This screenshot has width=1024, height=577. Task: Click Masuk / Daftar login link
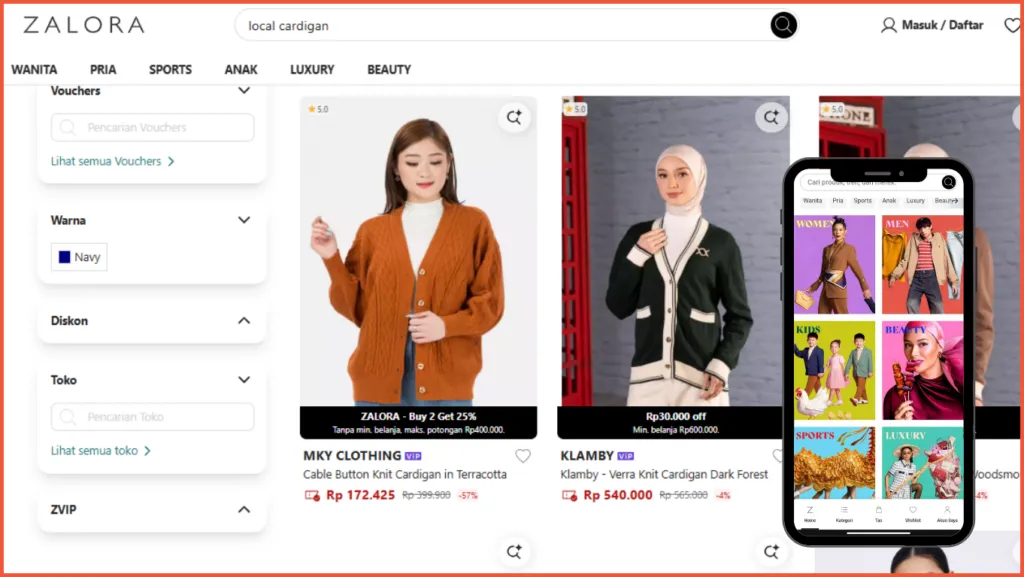pyautogui.click(x=942, y=25)
